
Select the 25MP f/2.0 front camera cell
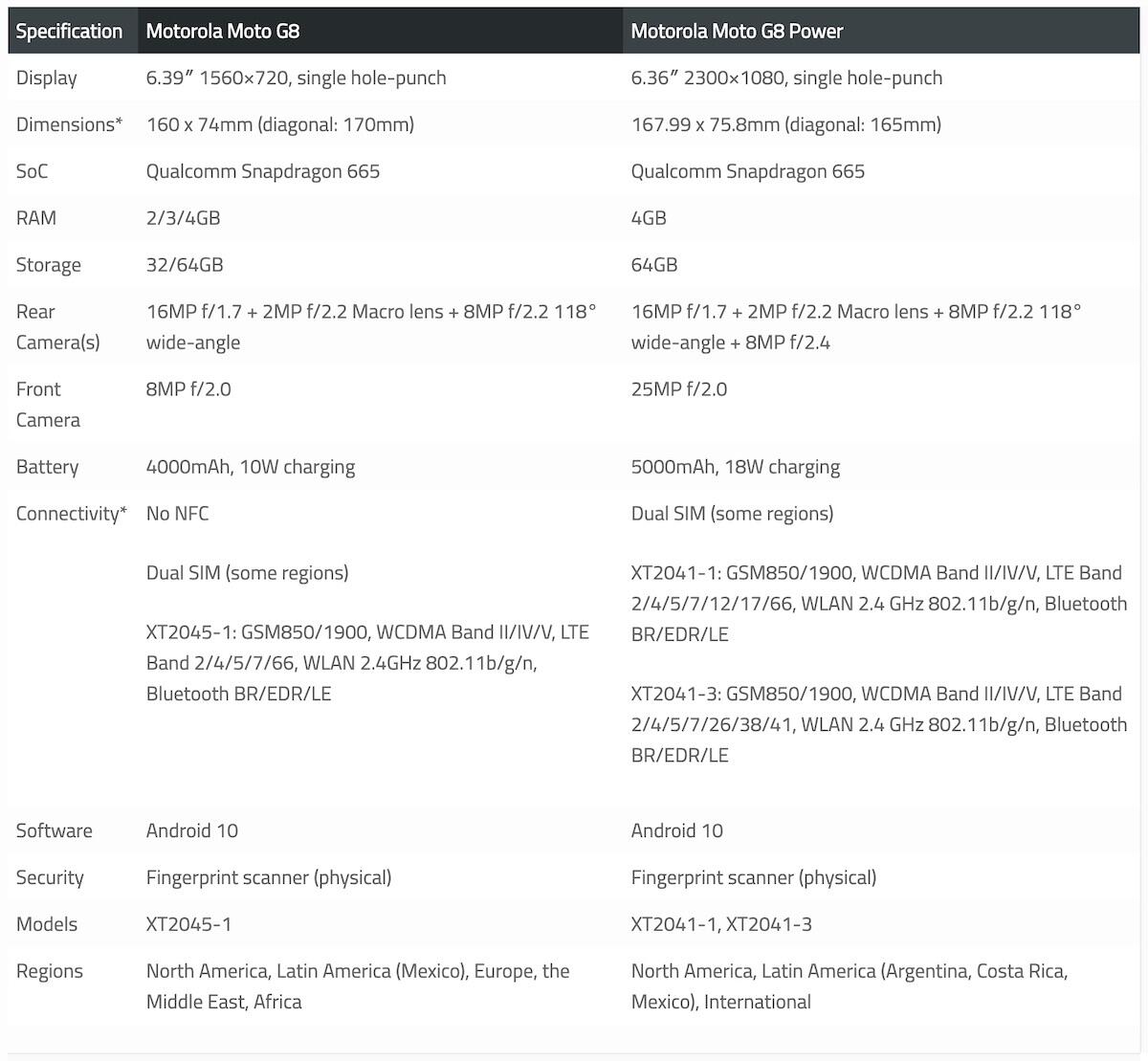[679, 389]
